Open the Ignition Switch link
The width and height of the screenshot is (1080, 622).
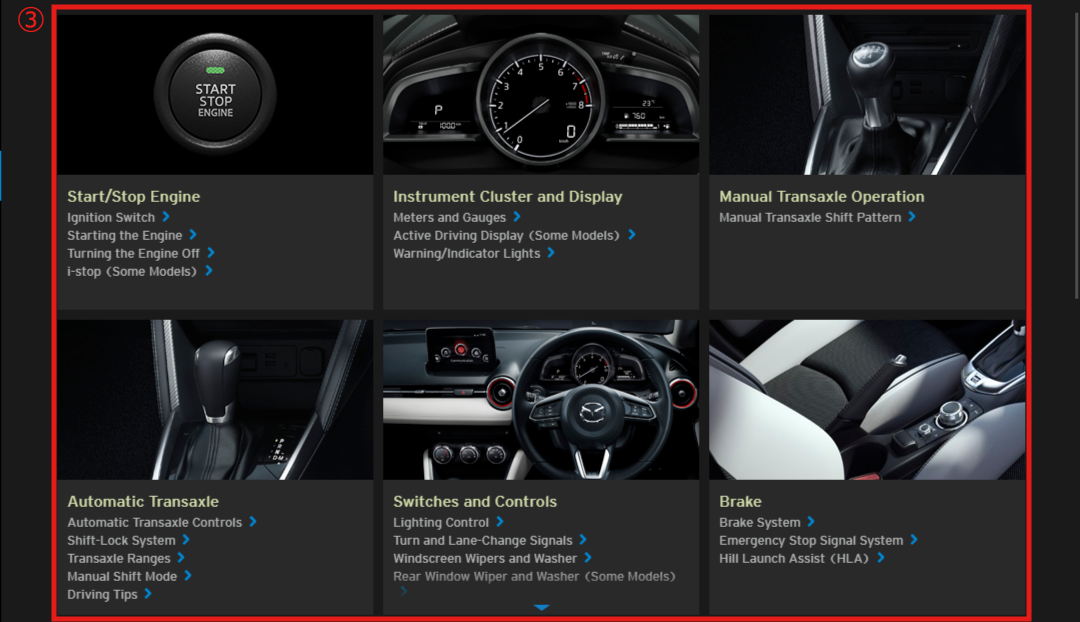point(111,217)
